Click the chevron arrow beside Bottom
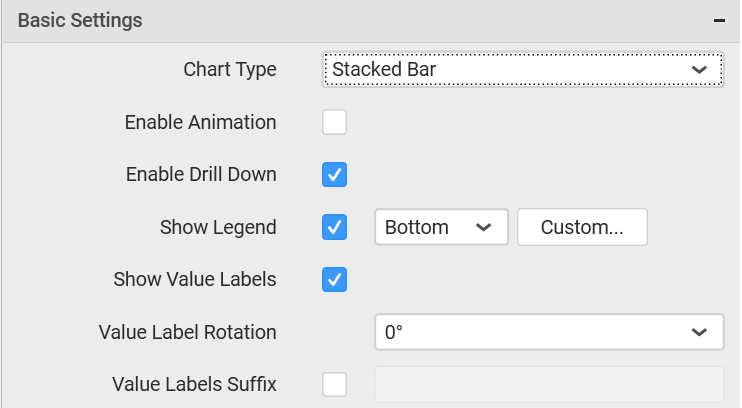Image resolution: width=742 pixels, height=408 pixels. [483, 228]
